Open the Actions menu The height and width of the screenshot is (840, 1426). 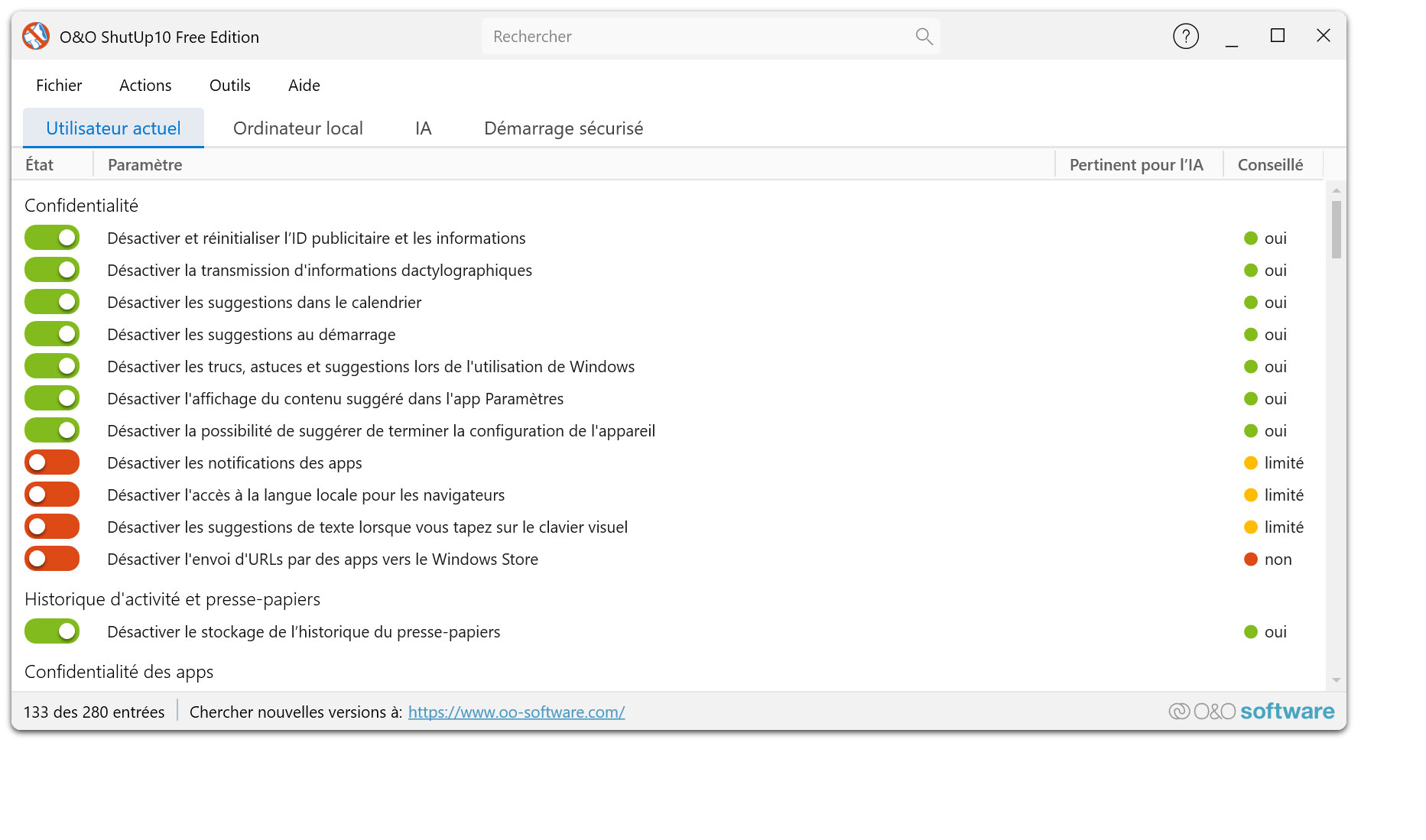[145, 86]
